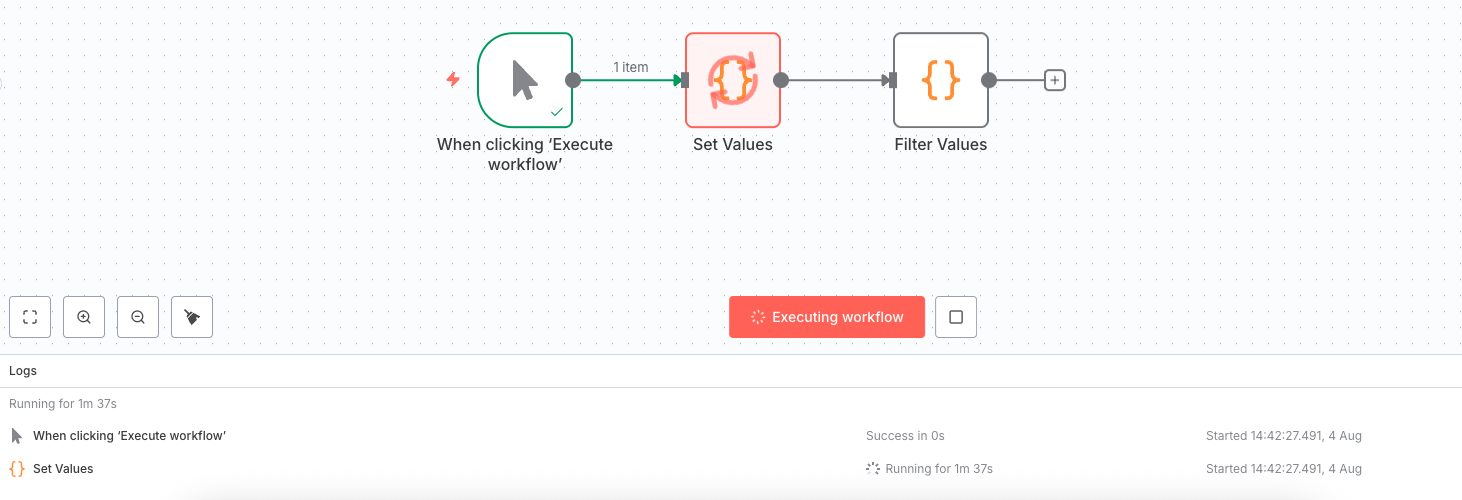Click the Set Values node icon

[733, 80]
